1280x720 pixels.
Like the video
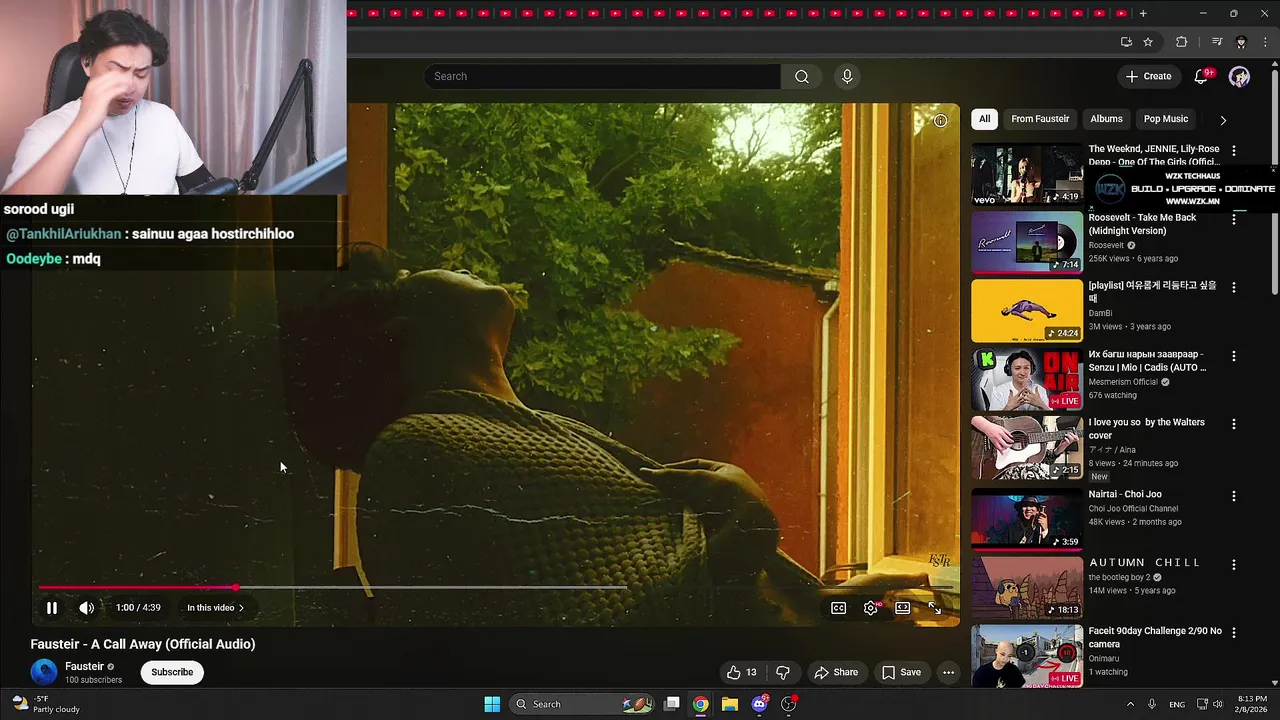pyautogui.click(x=742, y=672)
